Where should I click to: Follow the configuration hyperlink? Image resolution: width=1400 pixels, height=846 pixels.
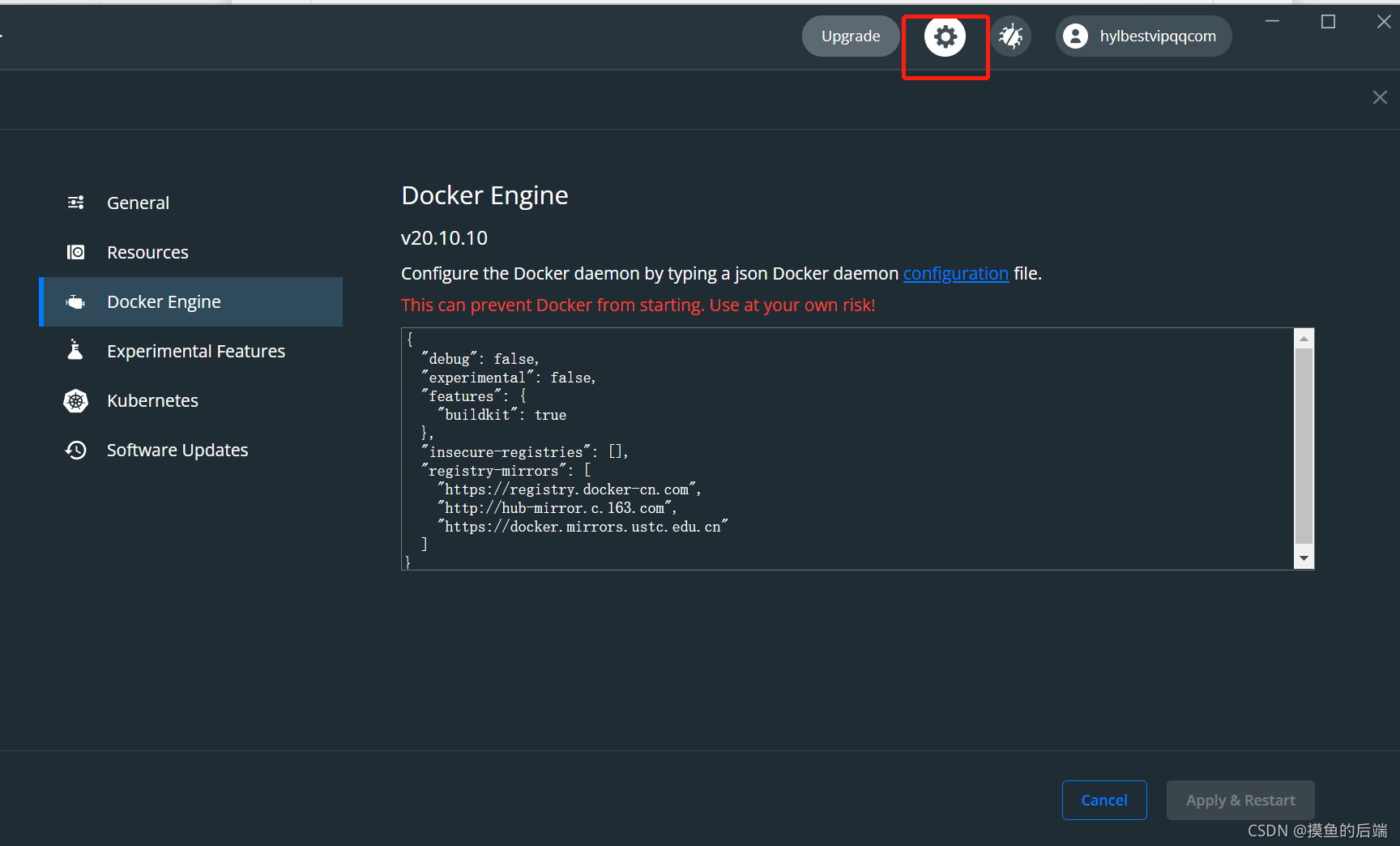956,274
